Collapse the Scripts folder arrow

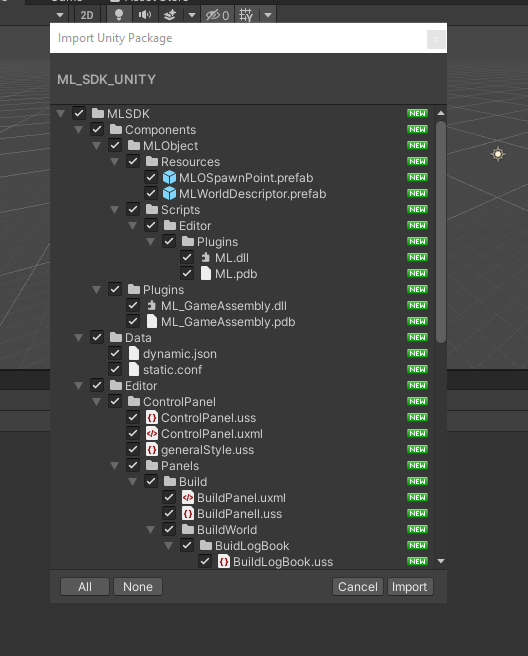114,210
